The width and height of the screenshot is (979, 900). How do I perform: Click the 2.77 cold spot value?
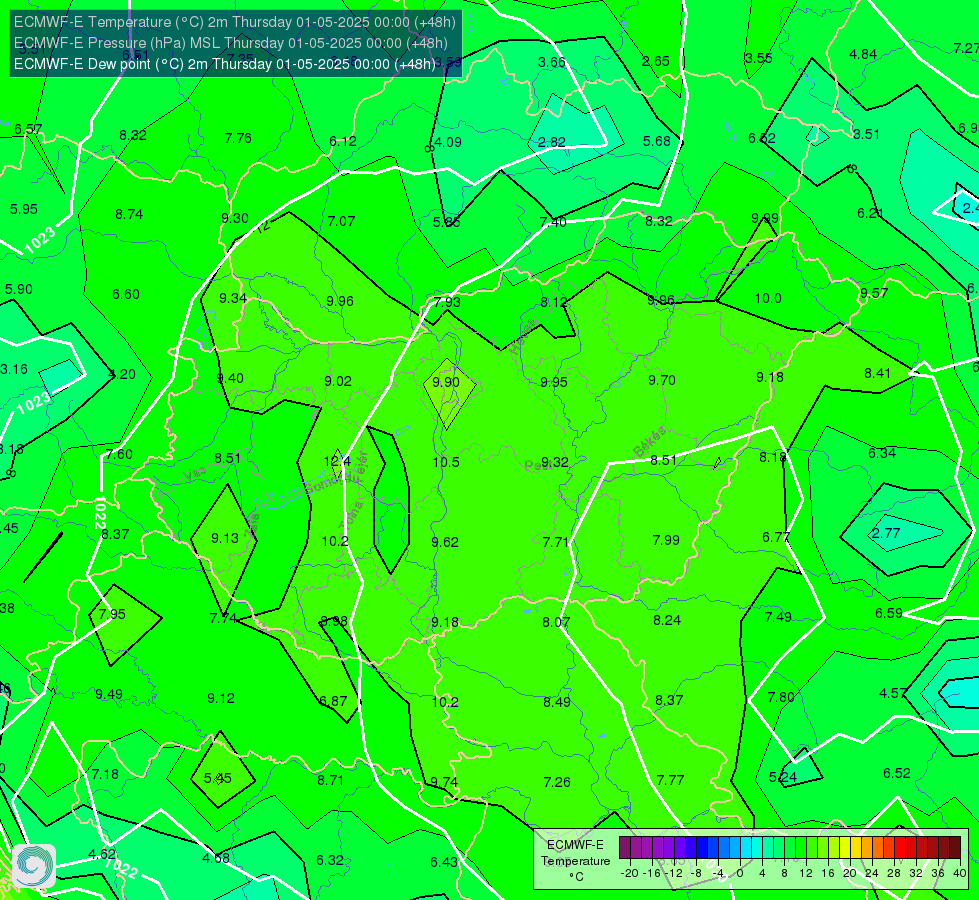coord(885,533)
